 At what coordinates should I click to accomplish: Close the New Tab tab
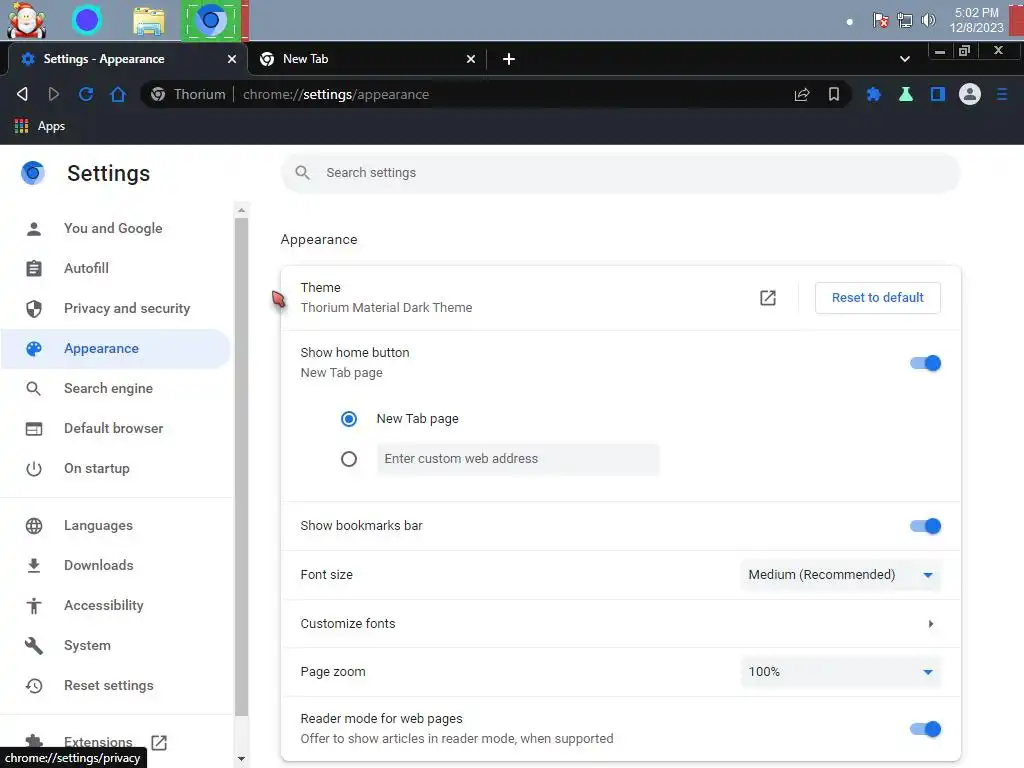click(471, 59)
